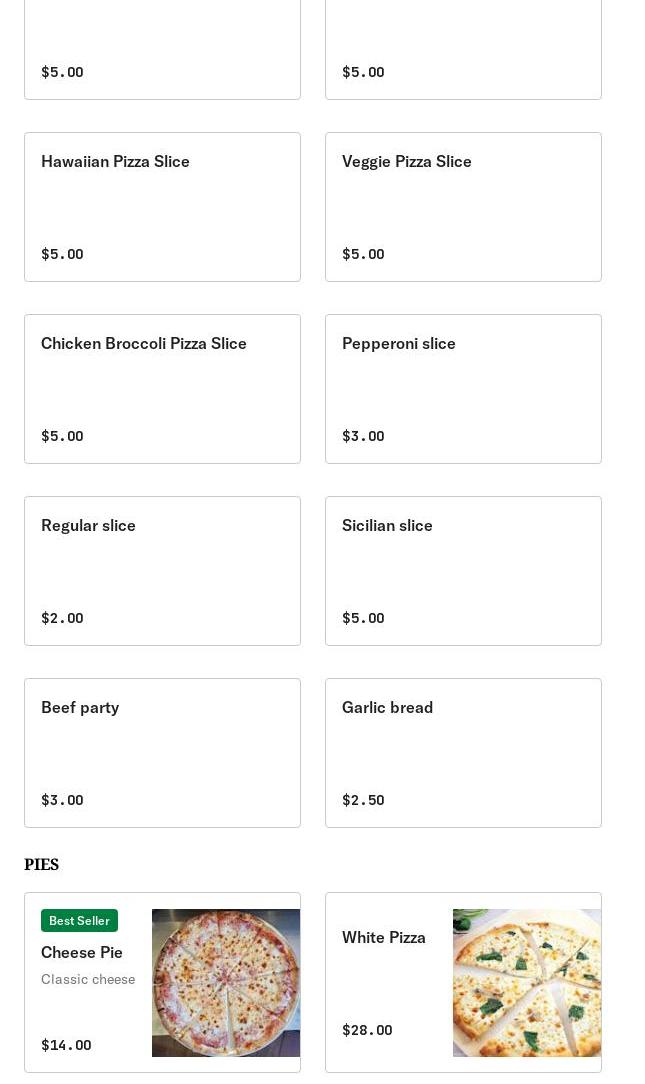Click the $3.00 Pepperoni slice price
Image resolution: width=645 pixels, height=1084 pixels.
pos(363,436)
